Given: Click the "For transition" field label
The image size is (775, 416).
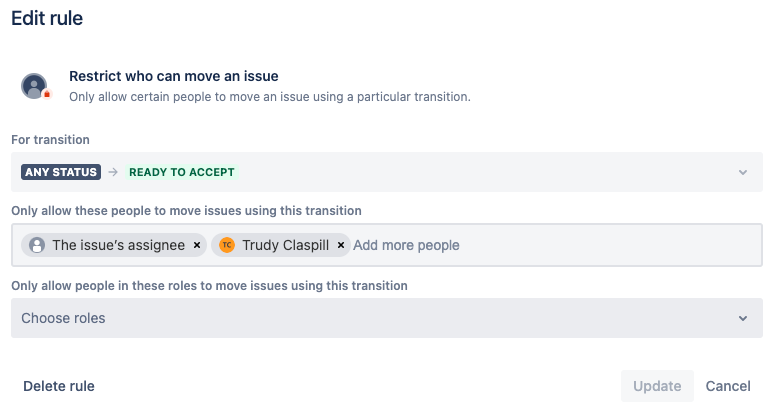Looking at the screenshot, I should [50, 140].
